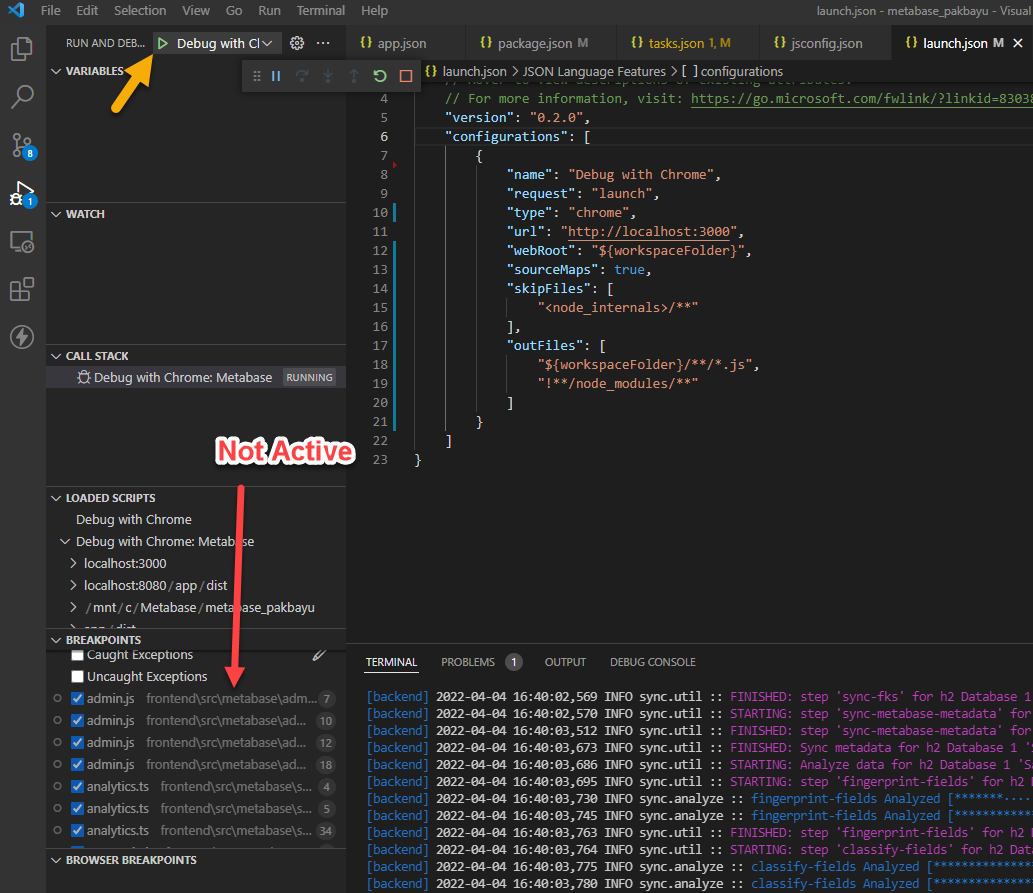Click the configurations breadcrumb item
The width and height of the screenshot is (1033, 893).
pos(733,72)
